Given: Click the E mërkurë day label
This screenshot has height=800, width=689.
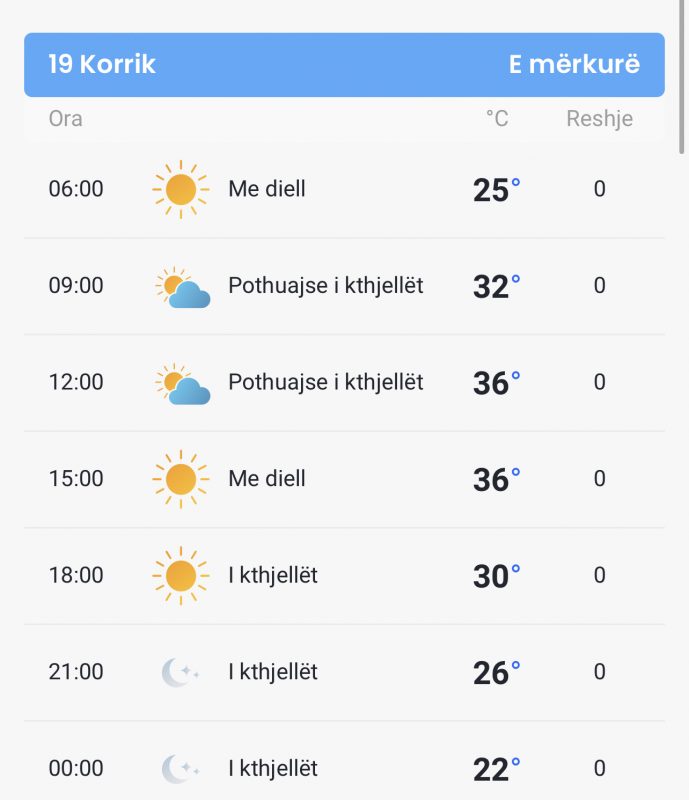Looking at the screenshot, I should click(574, 64).
